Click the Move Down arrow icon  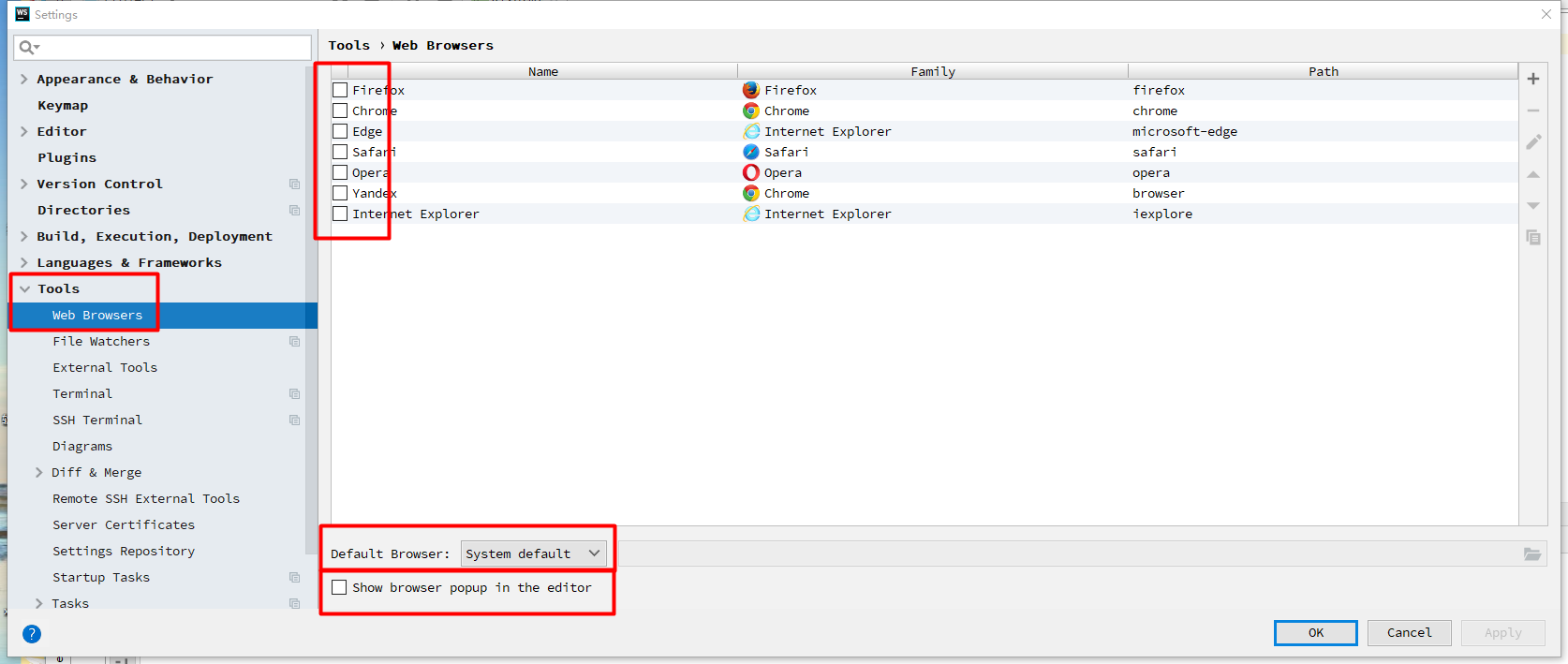pyautogui.click(x=1533, y=205)
